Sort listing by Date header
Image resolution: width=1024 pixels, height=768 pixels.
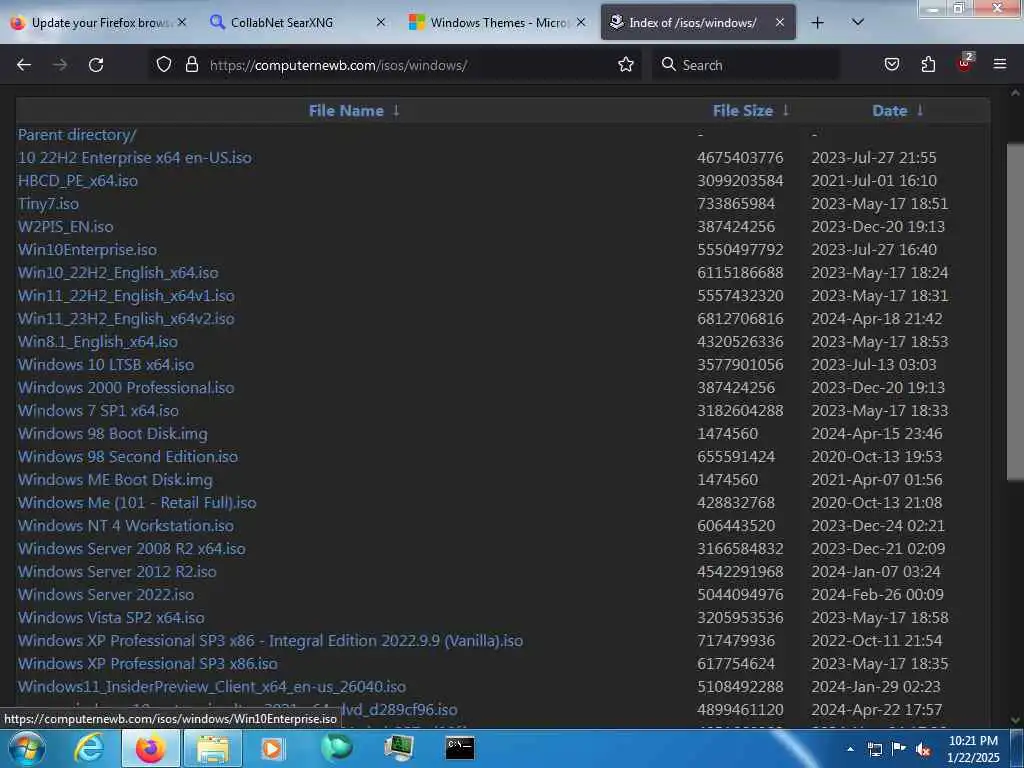pyautogui.click(x=889, y=111)
